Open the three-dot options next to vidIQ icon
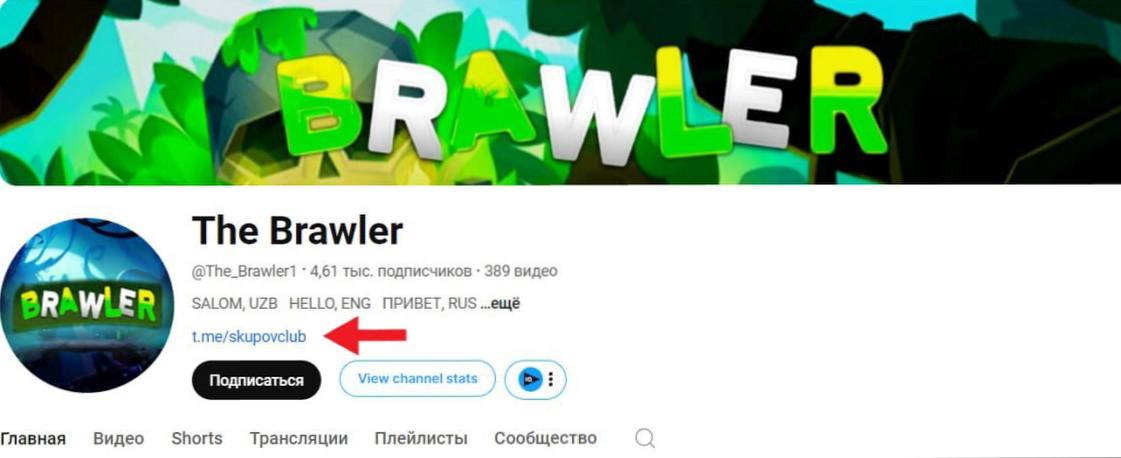 coord(550,379)
